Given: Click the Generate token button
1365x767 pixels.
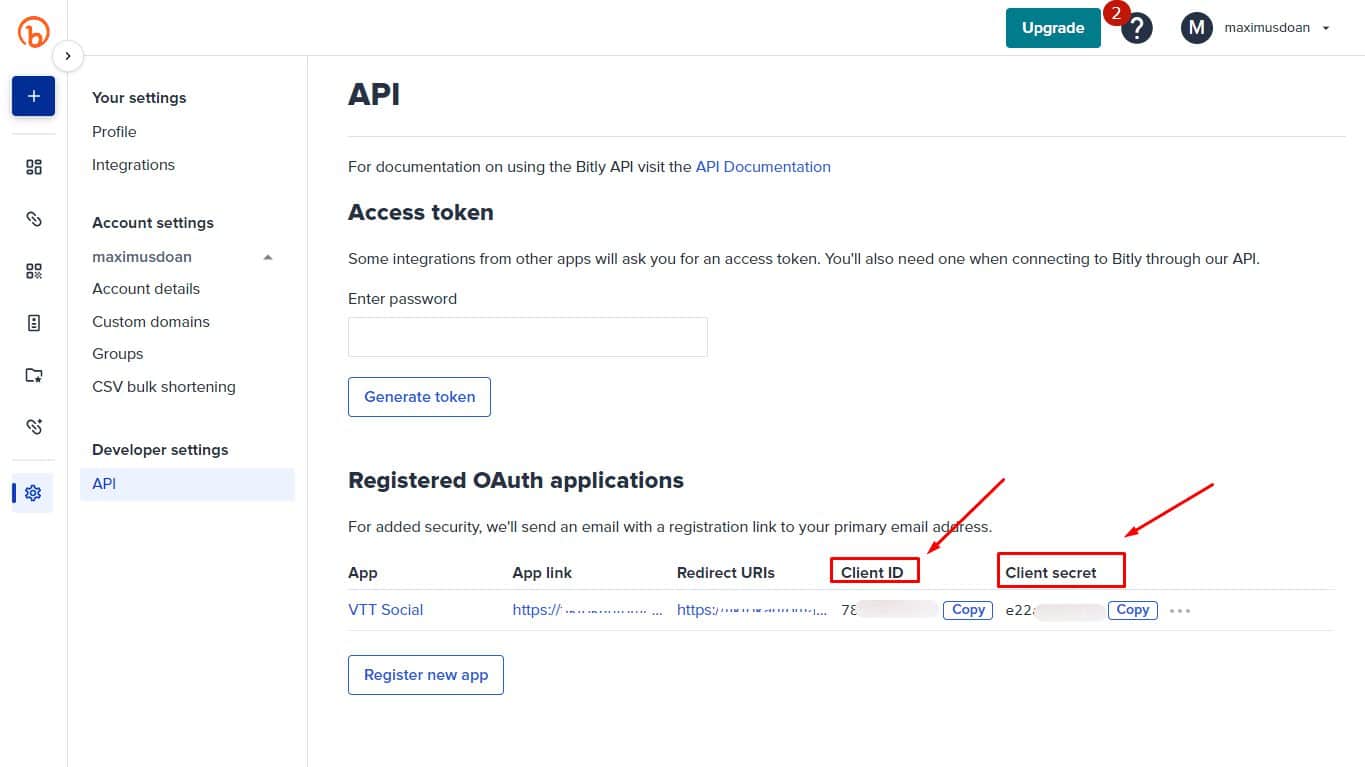Looking at the screenshot, I should click(419, 397).
